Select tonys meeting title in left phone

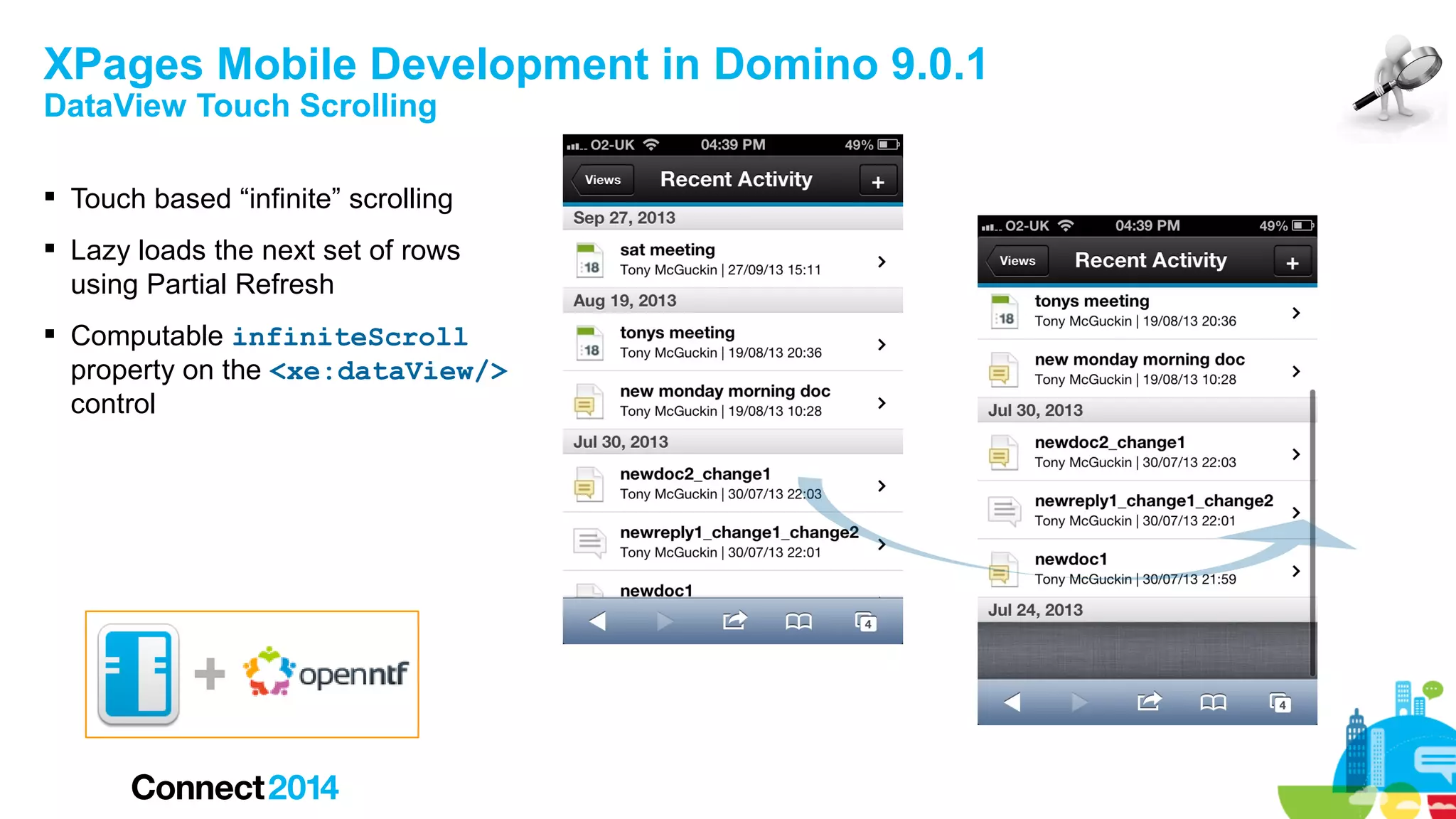[x=677, y=333]
